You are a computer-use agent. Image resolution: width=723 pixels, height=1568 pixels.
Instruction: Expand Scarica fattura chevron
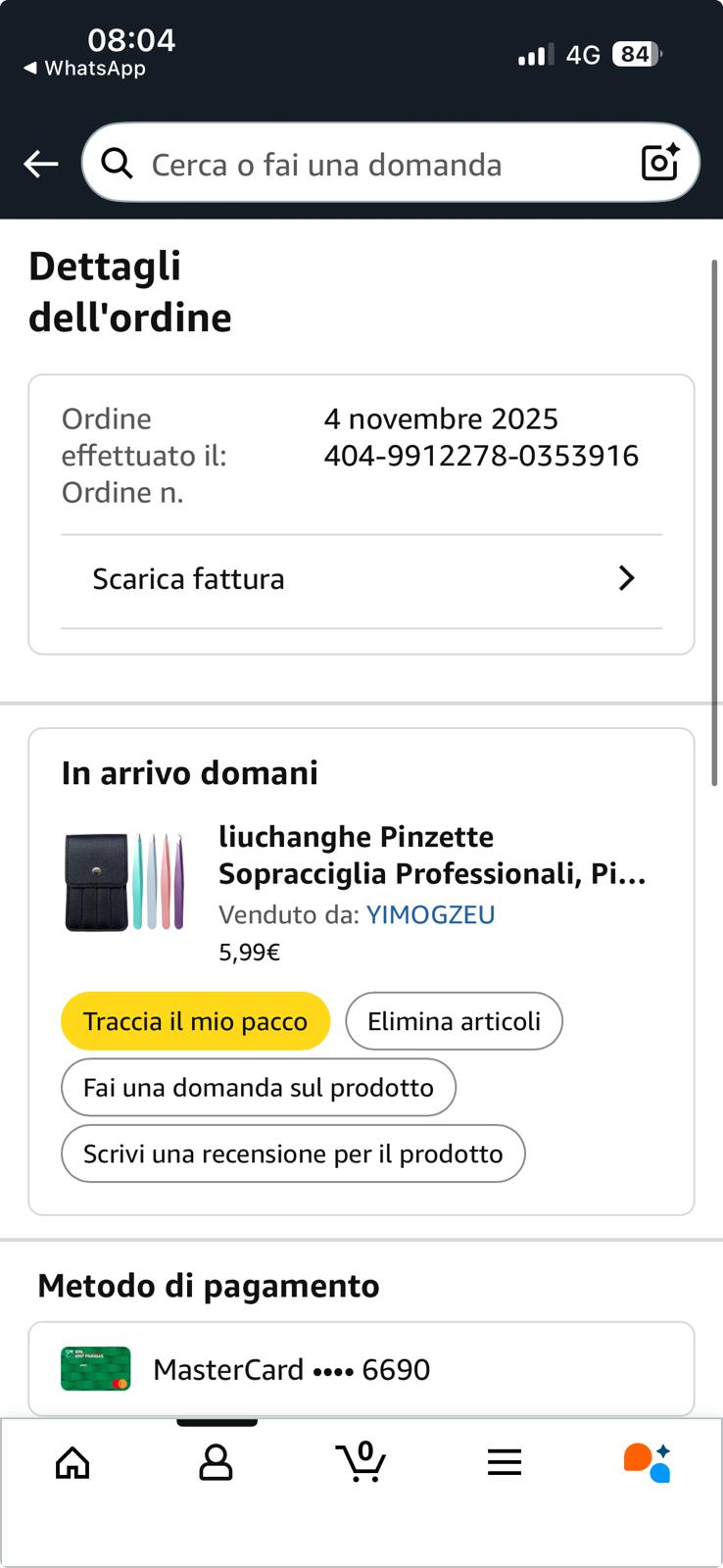[627, 578]
